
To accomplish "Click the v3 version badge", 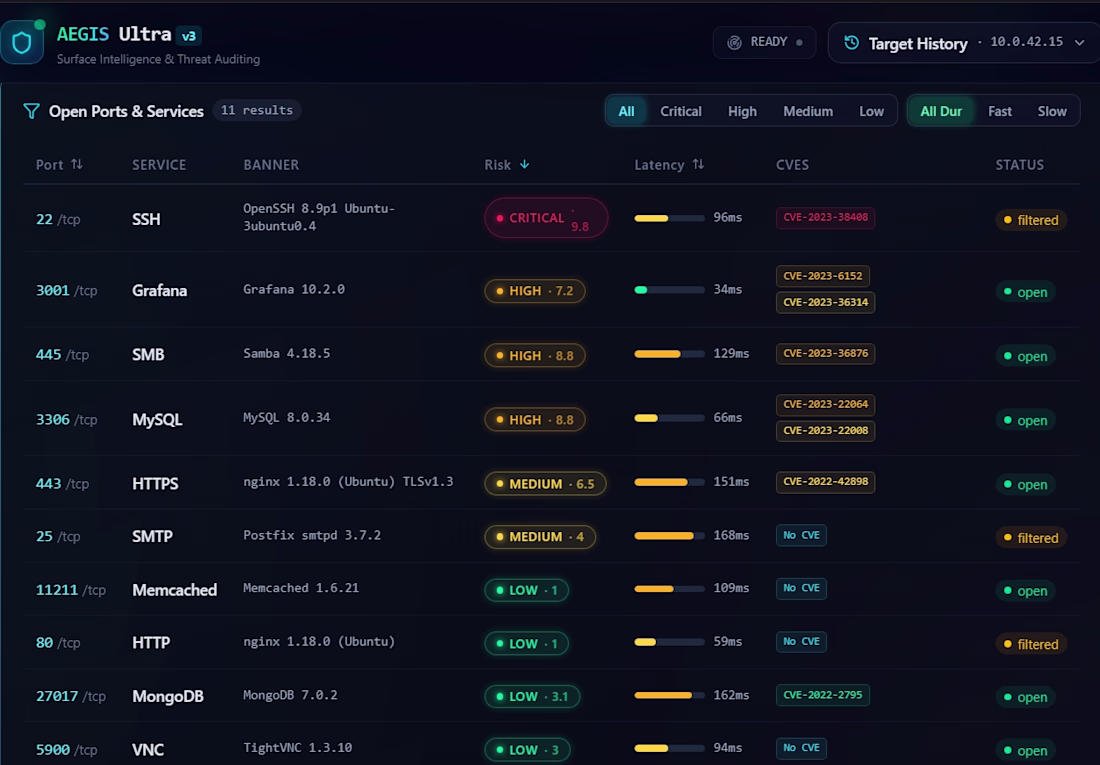I will tap(189, 36).
